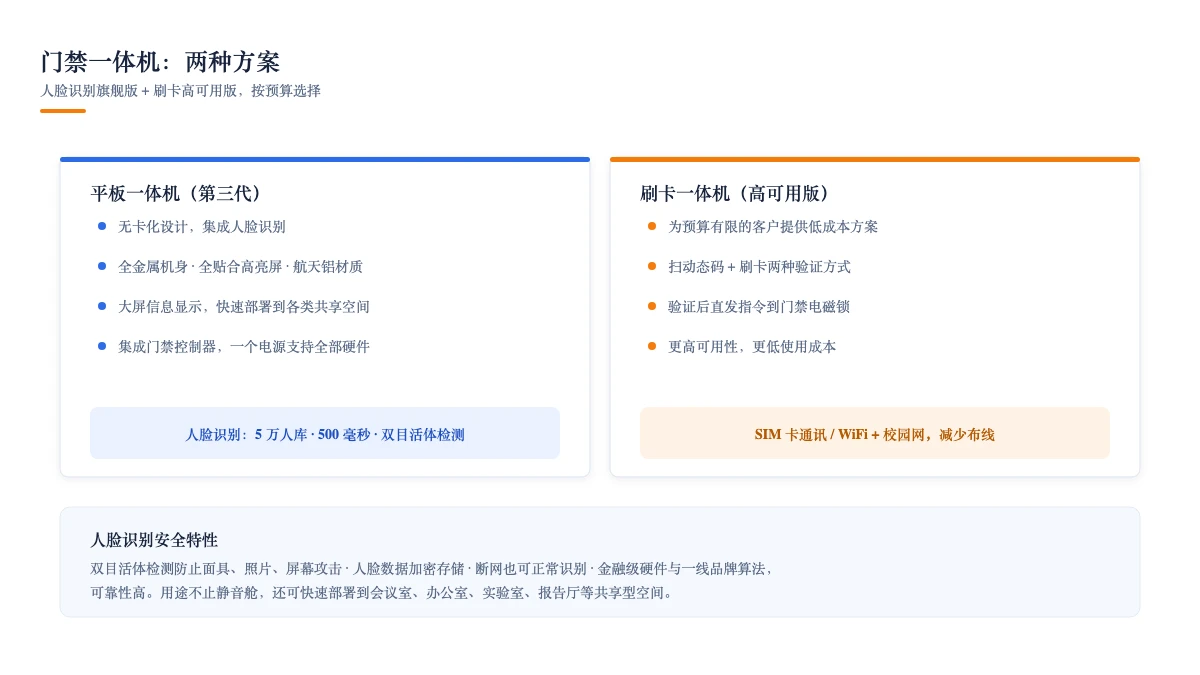Click blue bullet dot beside 全金属机身

(x=102, y=266)
